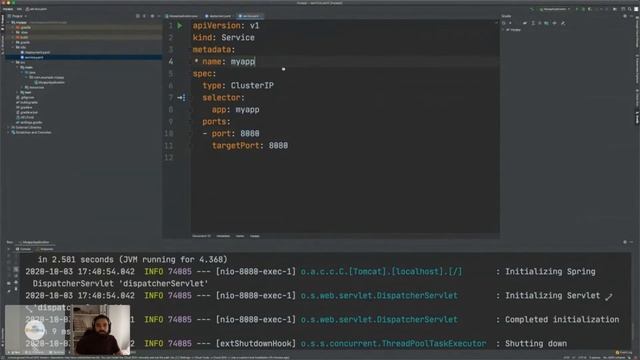Expand the myapp node in Gradle panel
The height and width of the screenshot is (360, 640).
(503, 30)
